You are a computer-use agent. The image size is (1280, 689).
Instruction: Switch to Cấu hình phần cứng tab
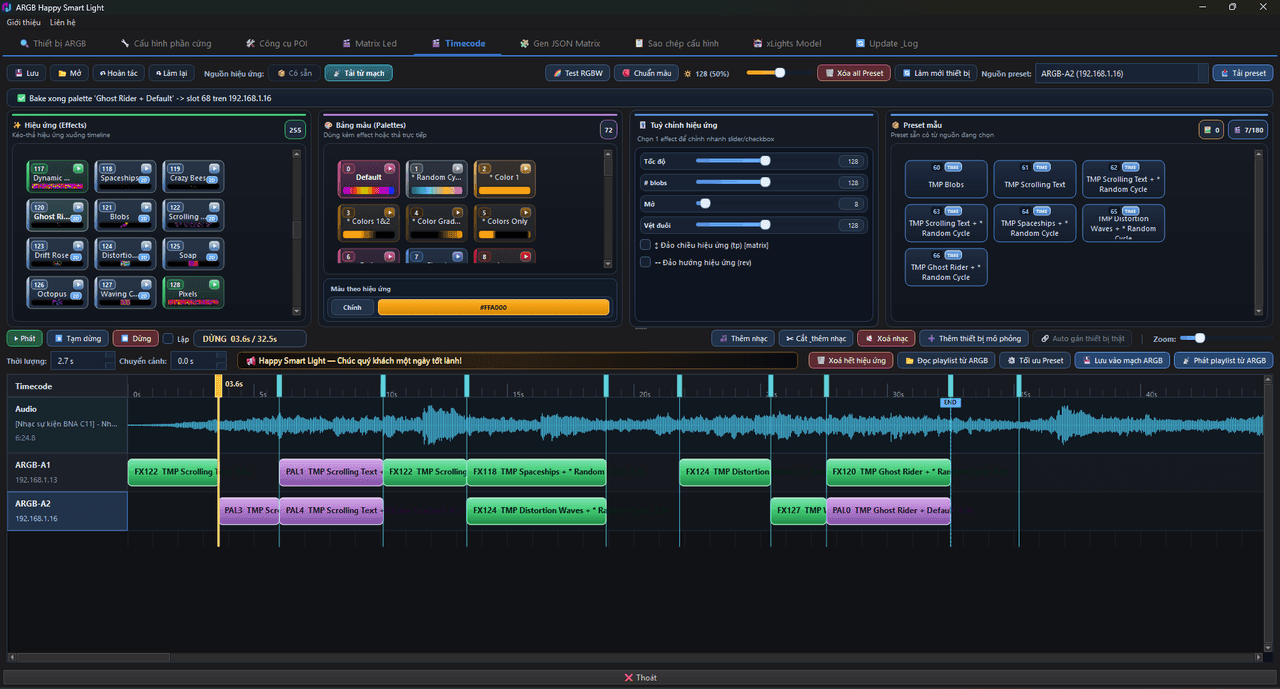[x=166, y=44]
